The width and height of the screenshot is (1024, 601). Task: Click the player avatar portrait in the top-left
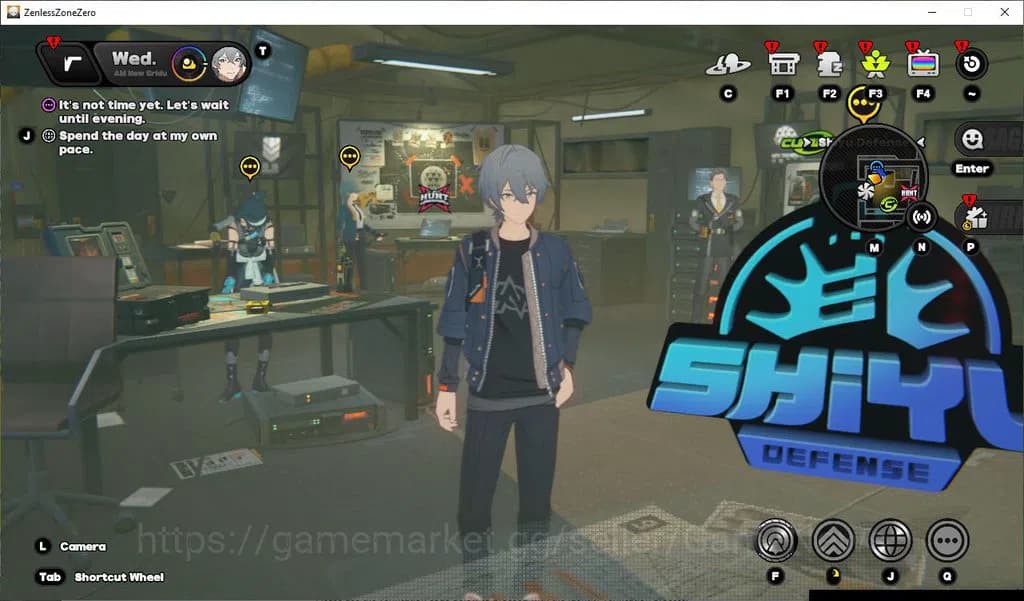(x=229, y=64)
